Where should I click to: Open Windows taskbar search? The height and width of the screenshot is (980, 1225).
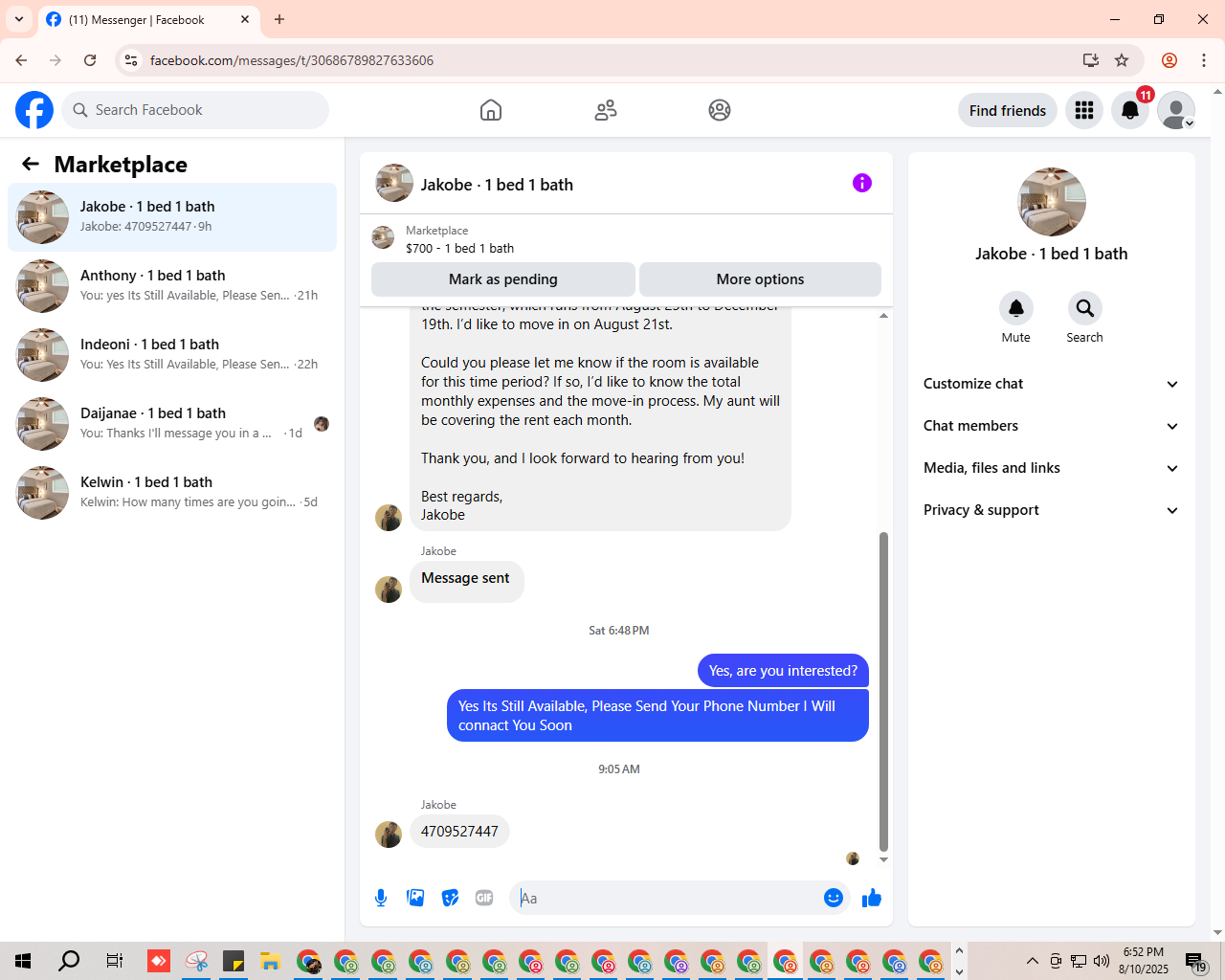(69, 961)
